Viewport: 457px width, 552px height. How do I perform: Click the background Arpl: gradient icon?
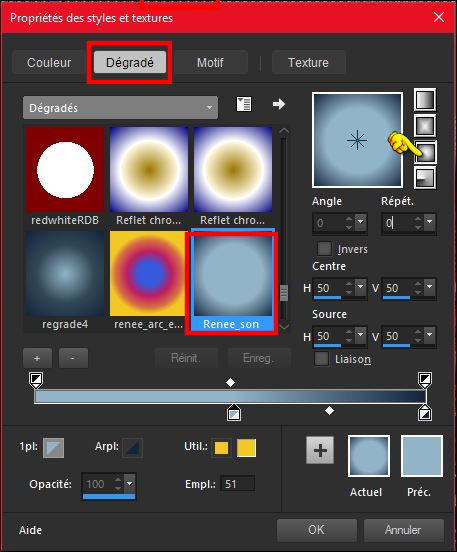(x=133, y=448)
